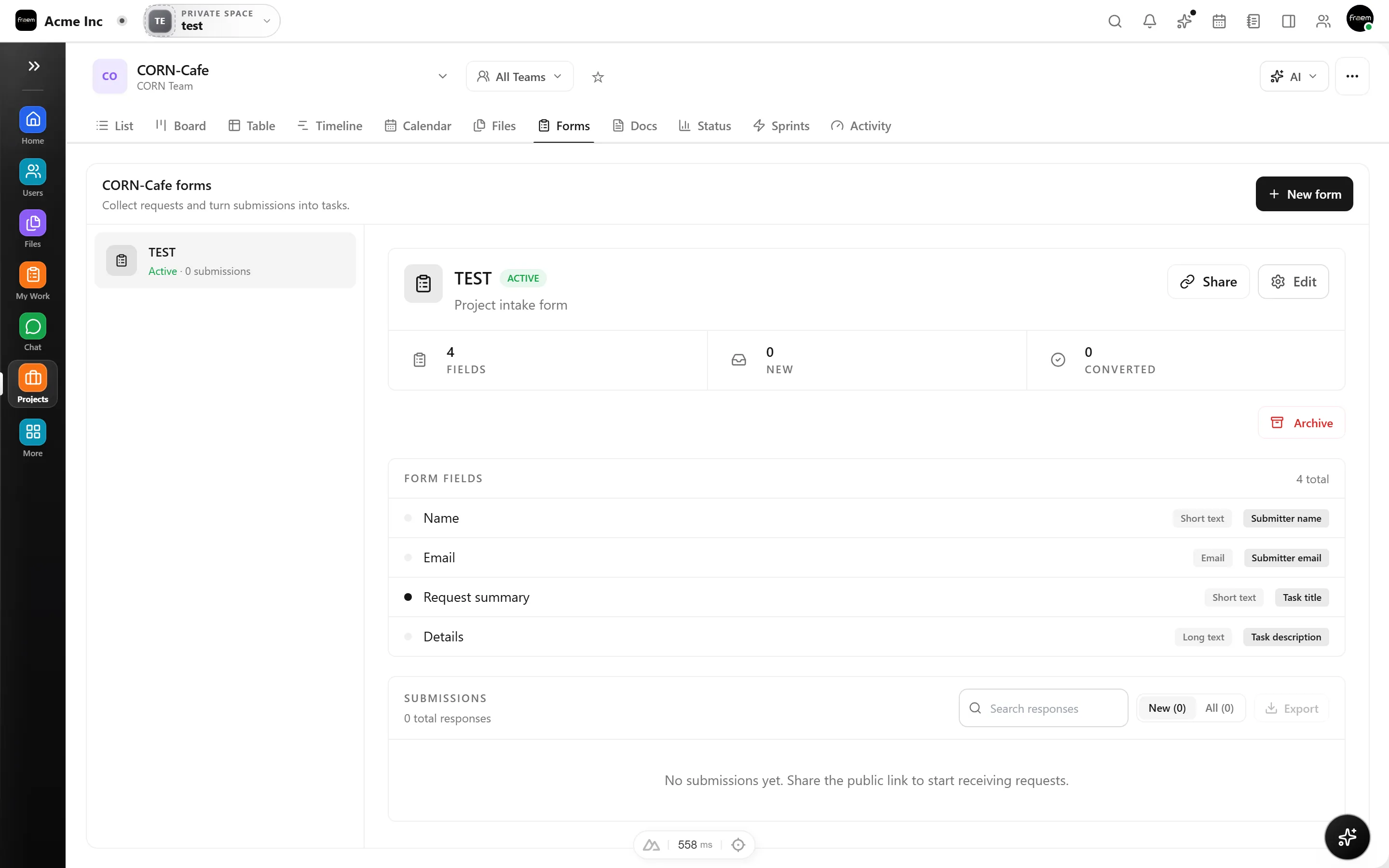Edit the TEST form
Screen dimensions: 1389x868
point(1293,282)
